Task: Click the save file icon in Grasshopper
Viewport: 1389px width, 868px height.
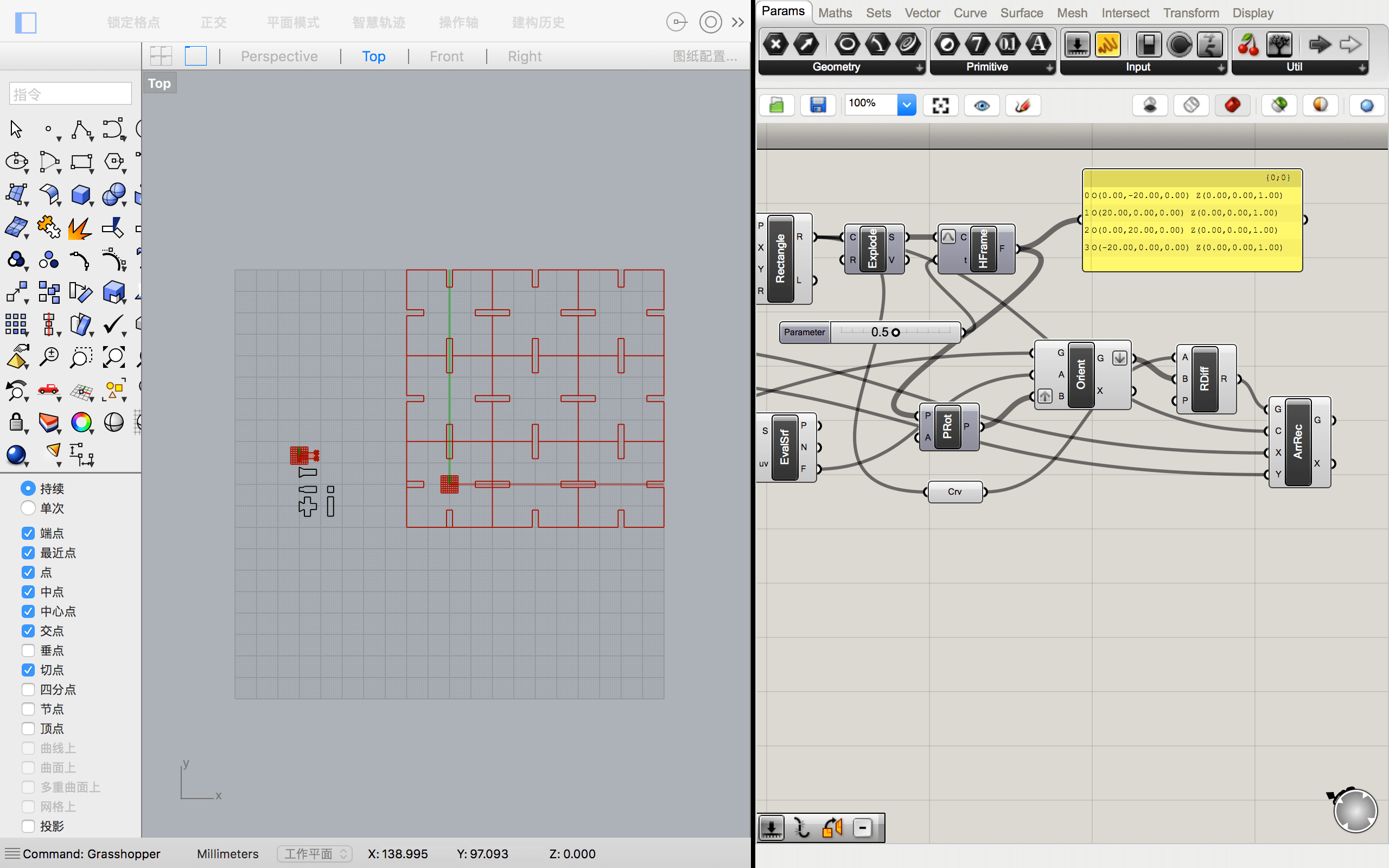Action: tap(817, 105)
